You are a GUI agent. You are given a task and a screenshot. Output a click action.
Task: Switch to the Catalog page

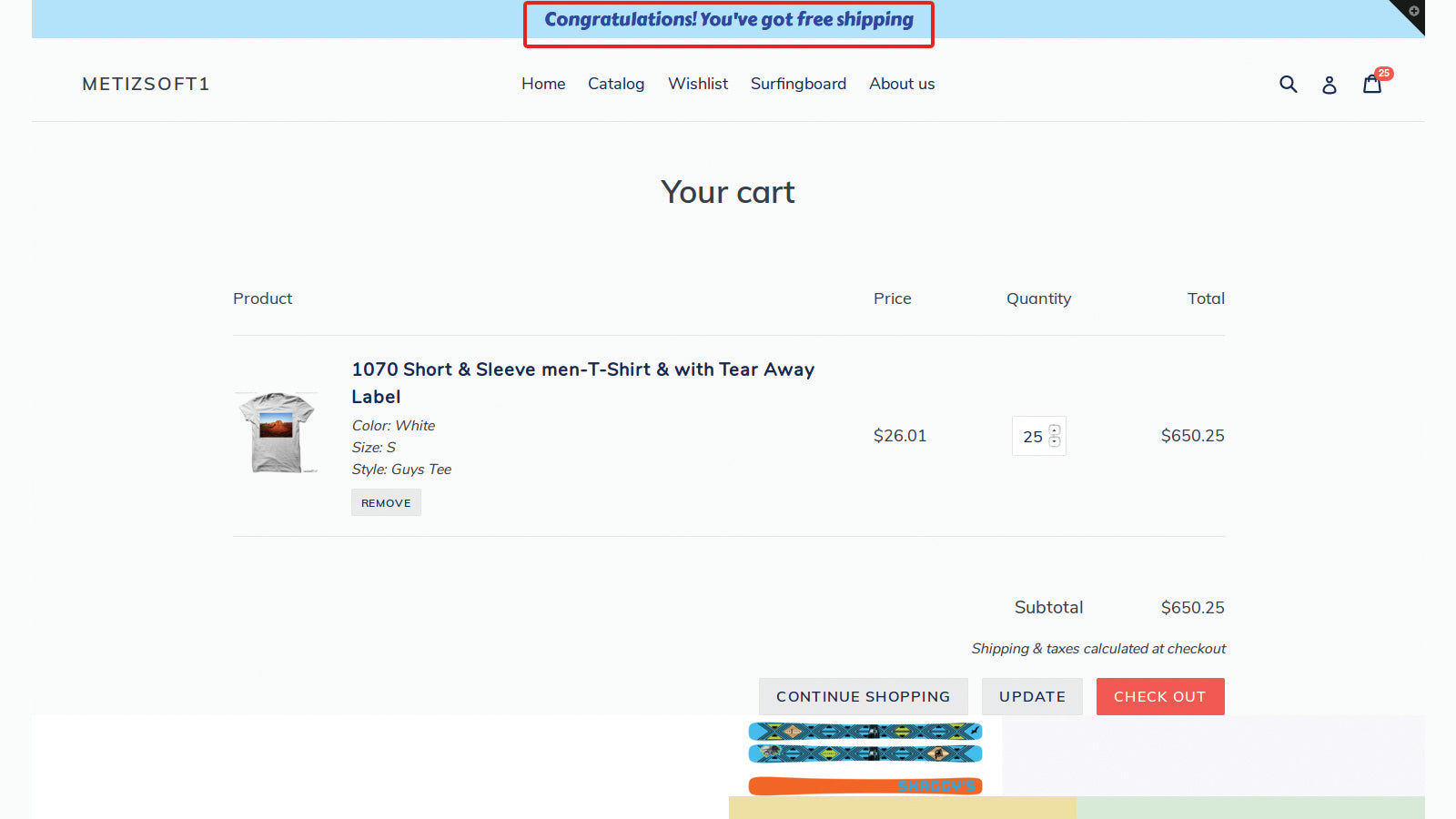[616, 84]
